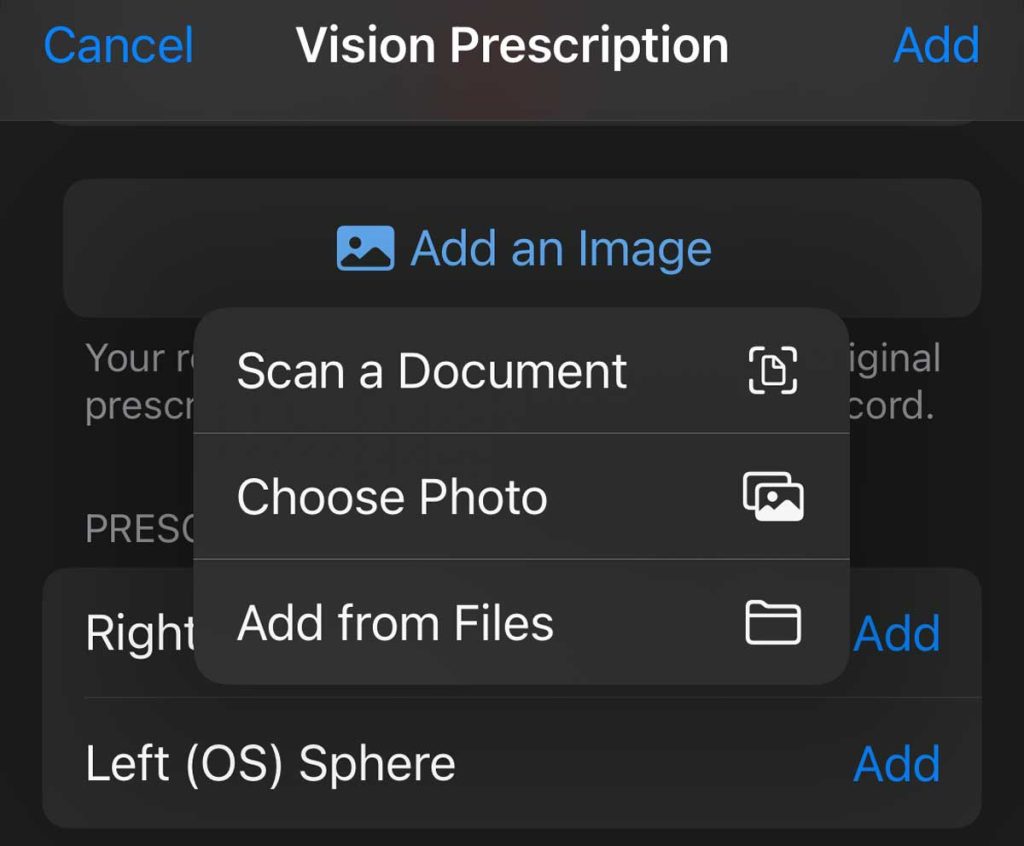The image size is (1024, 846).
Task: Tap the document scanner icon
Action: 773,370
